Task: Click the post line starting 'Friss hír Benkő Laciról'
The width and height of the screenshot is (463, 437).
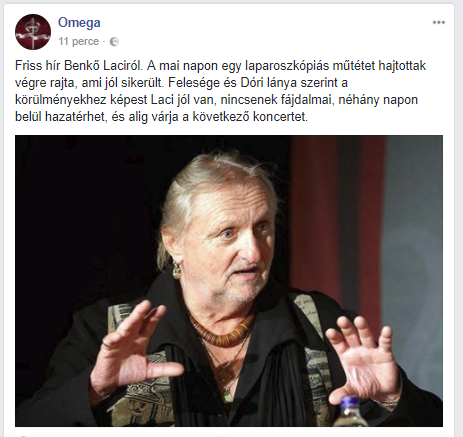Action: pos(220,66)
